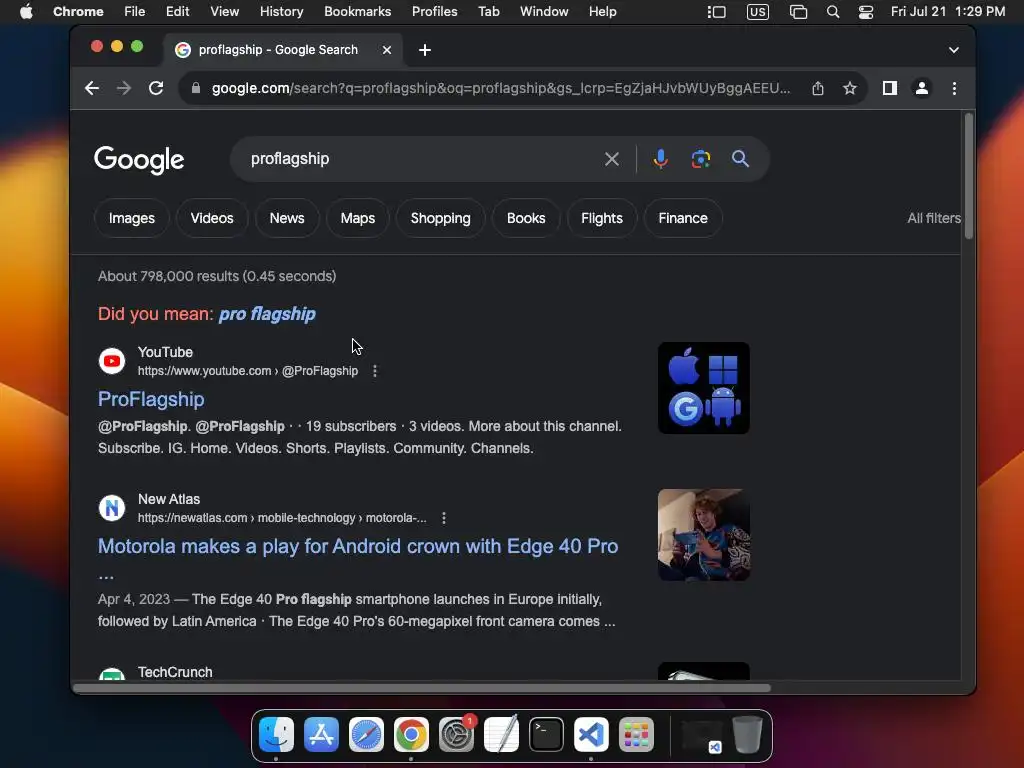Open Control Center in the menu bar
The width and height of the screenshot is (1024, 768).
(x=865, y=12)
